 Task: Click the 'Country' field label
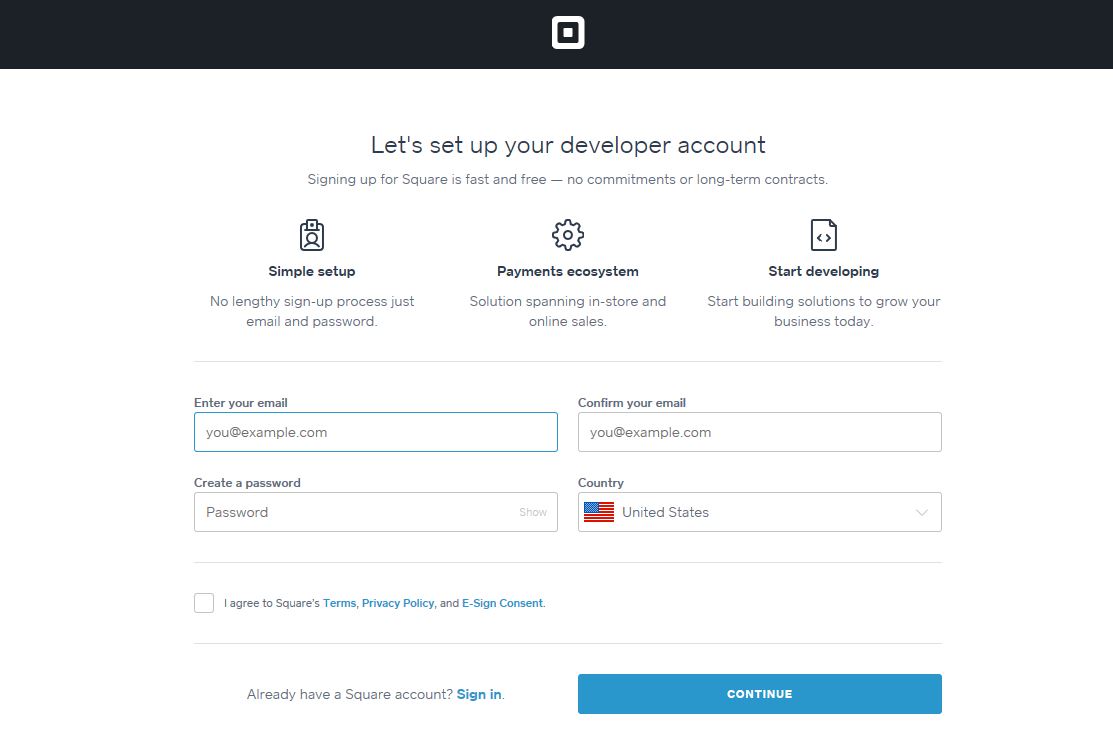tap(601, 483)
